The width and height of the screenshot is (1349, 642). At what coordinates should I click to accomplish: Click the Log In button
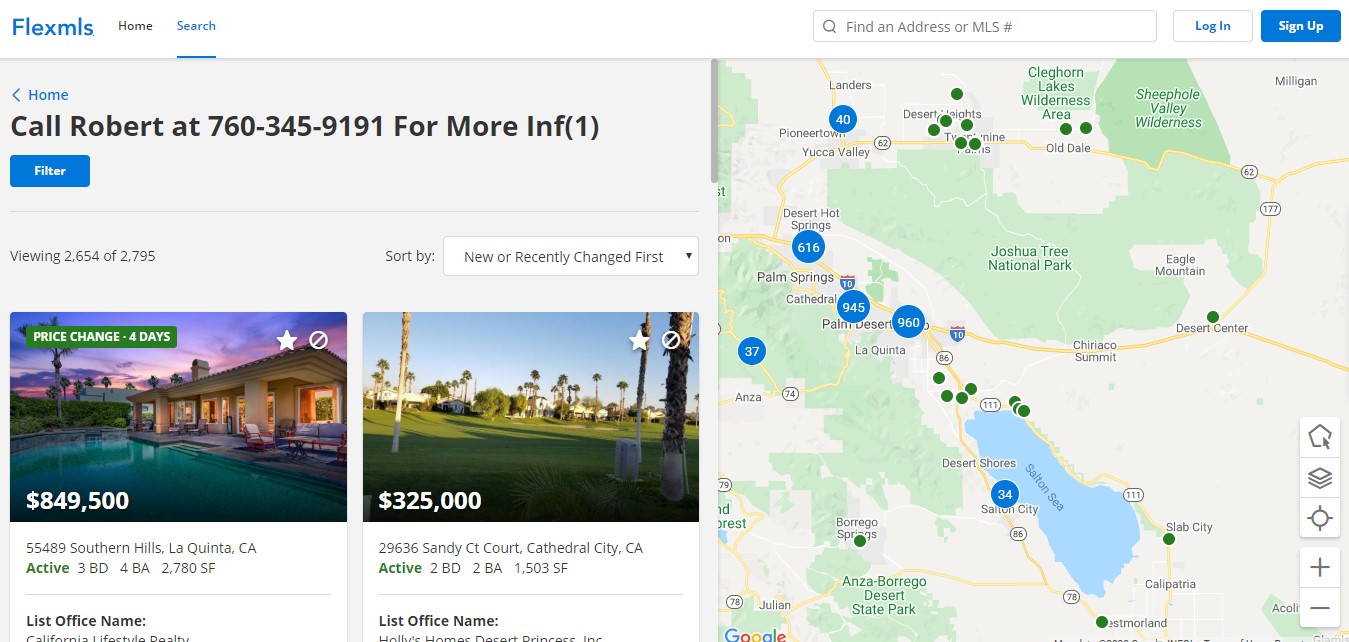point(1212,26)
